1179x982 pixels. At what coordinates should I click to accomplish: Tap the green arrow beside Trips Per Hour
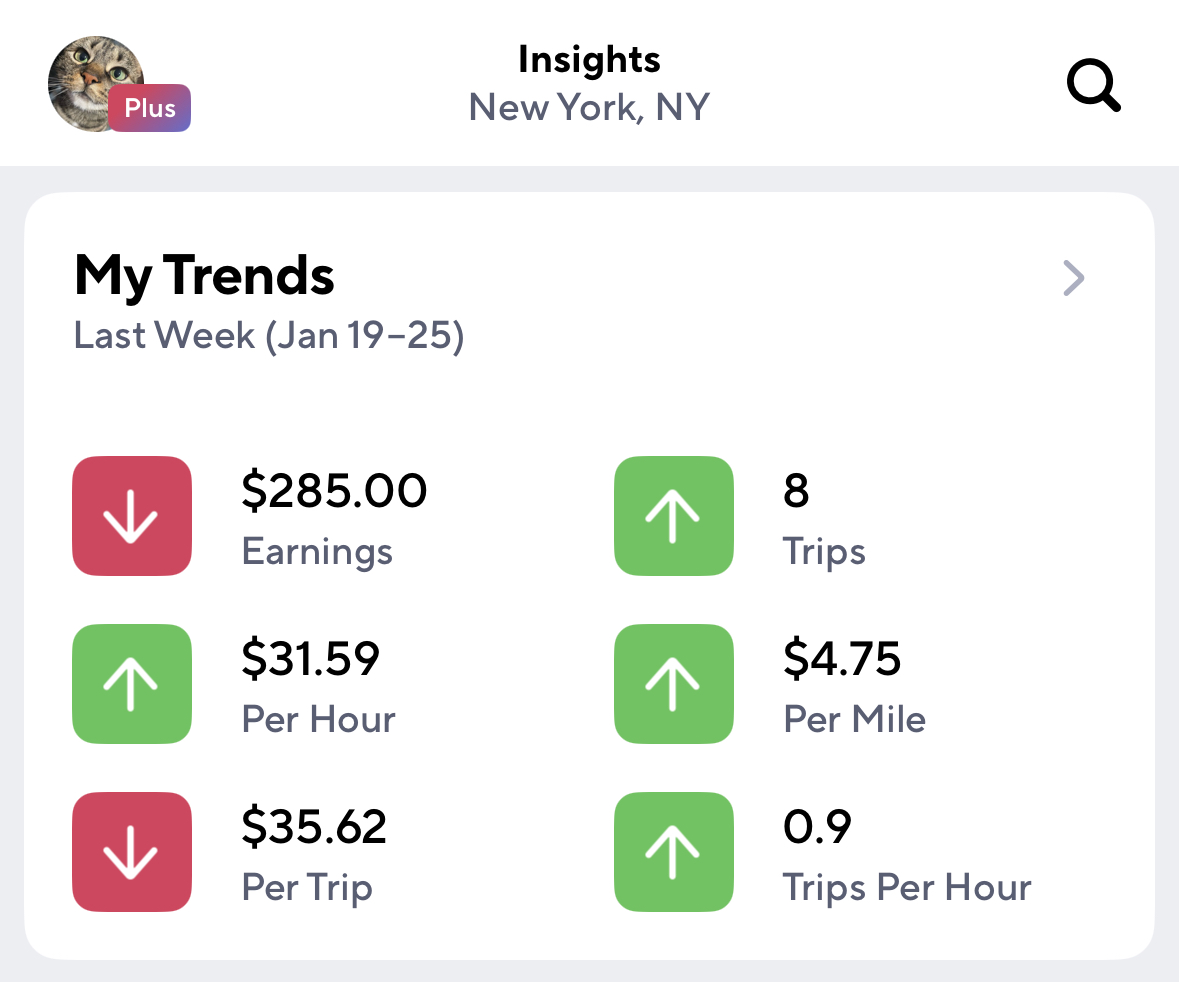click(x=673, y=852)
